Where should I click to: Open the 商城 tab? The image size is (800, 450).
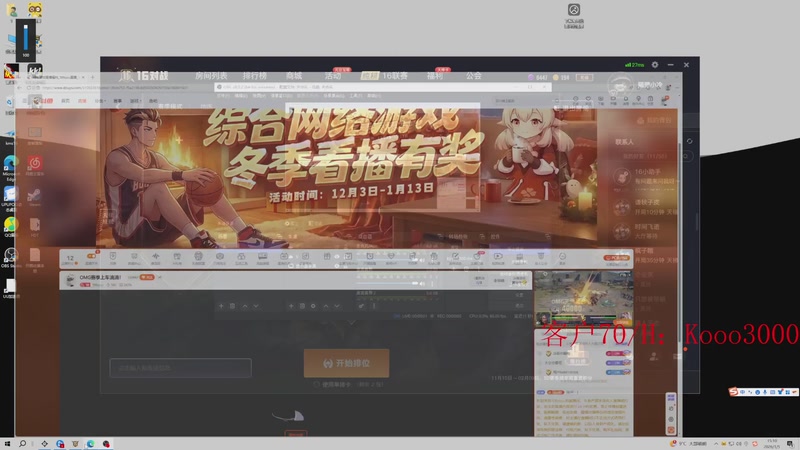pos(294,76)
